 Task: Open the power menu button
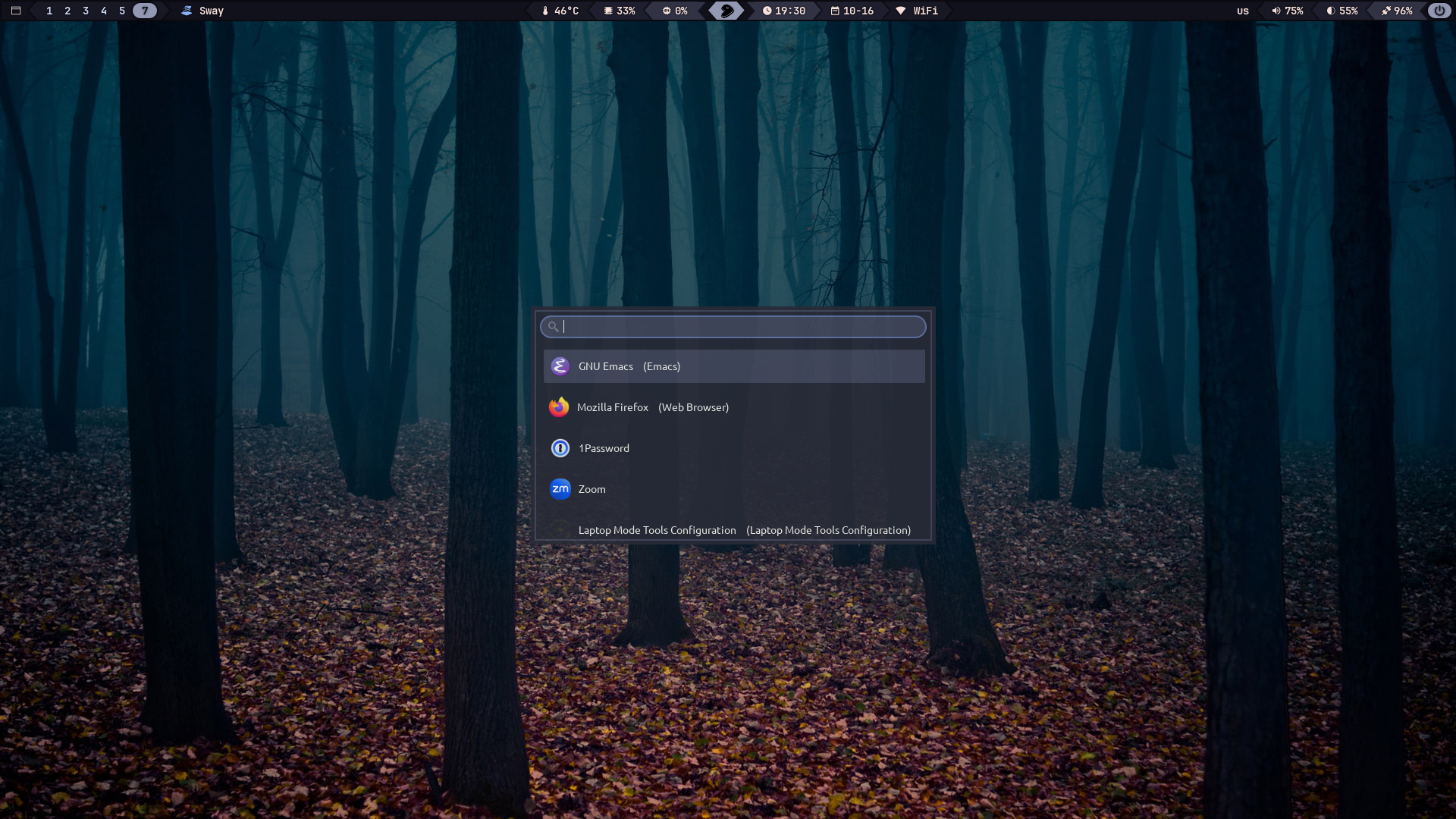(1439, 11)
